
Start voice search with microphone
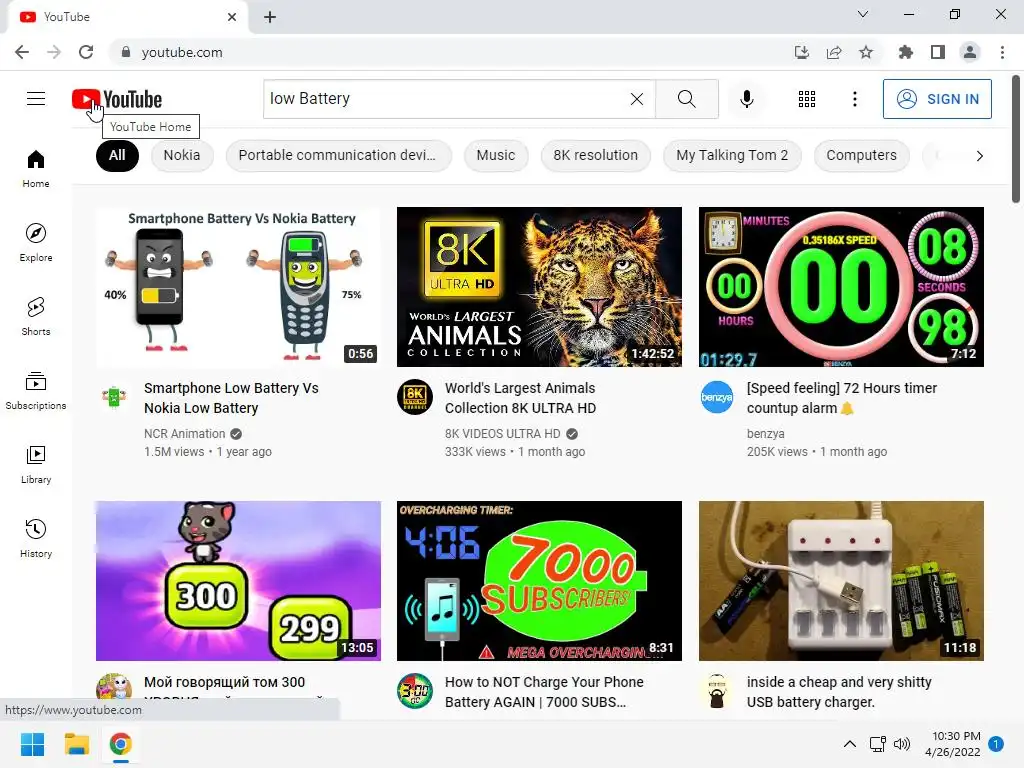pos(746,99)
